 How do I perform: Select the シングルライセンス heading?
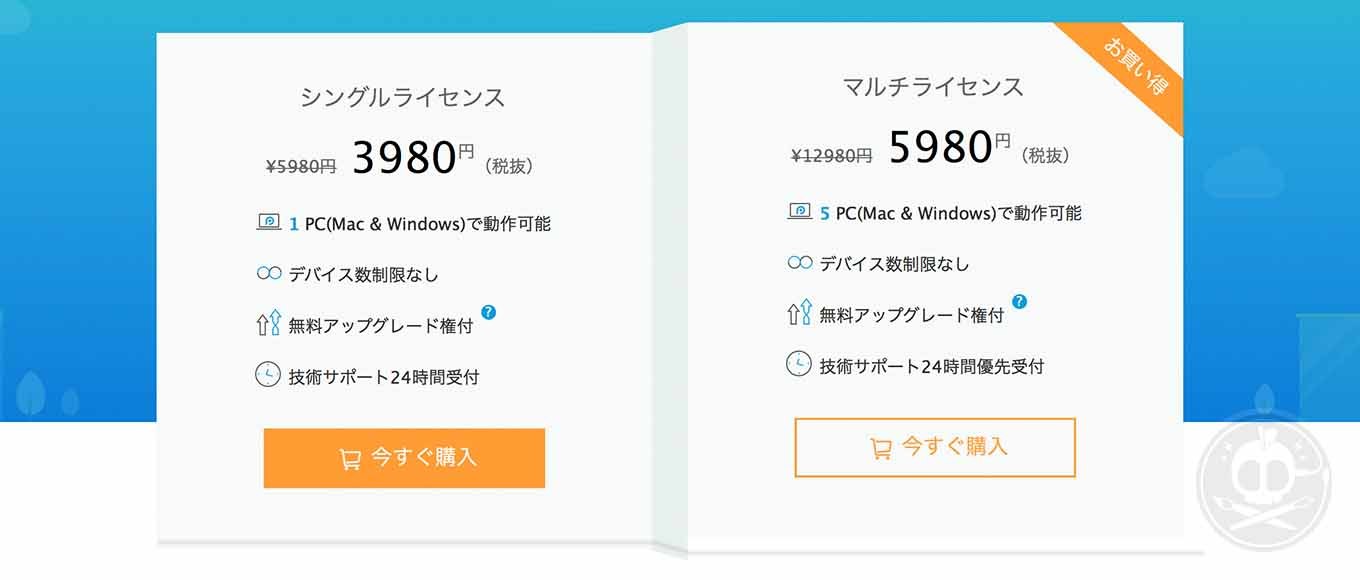pos(403,97)
